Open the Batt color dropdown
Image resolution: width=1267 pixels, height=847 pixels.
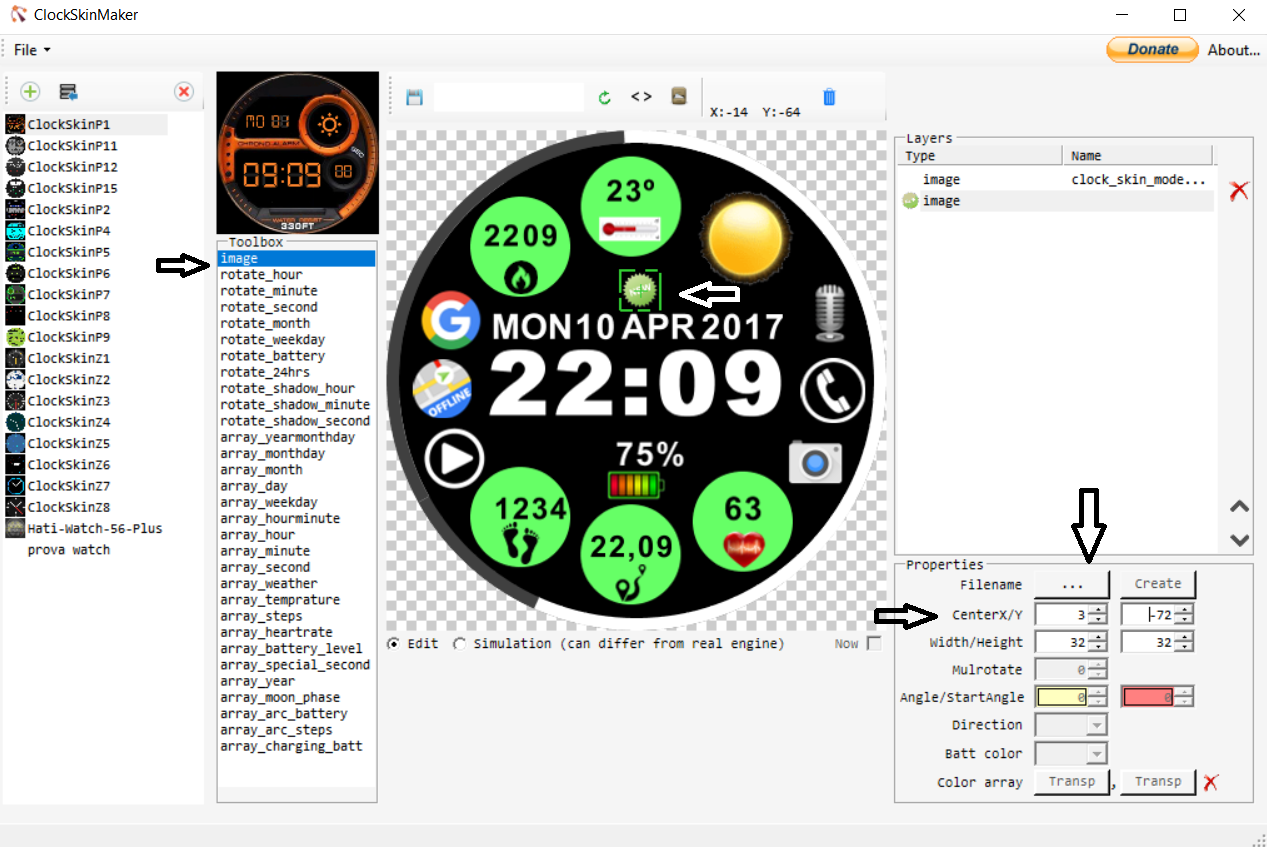[x=1071, y=753]
